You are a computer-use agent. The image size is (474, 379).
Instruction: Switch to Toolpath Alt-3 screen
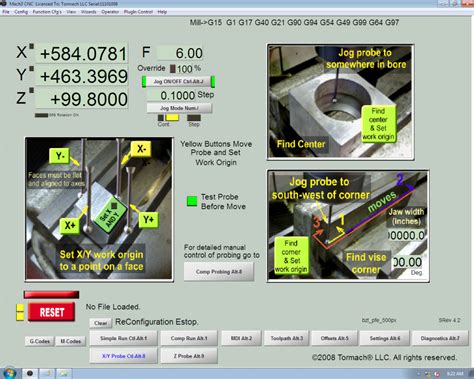(x=287, y=338)
